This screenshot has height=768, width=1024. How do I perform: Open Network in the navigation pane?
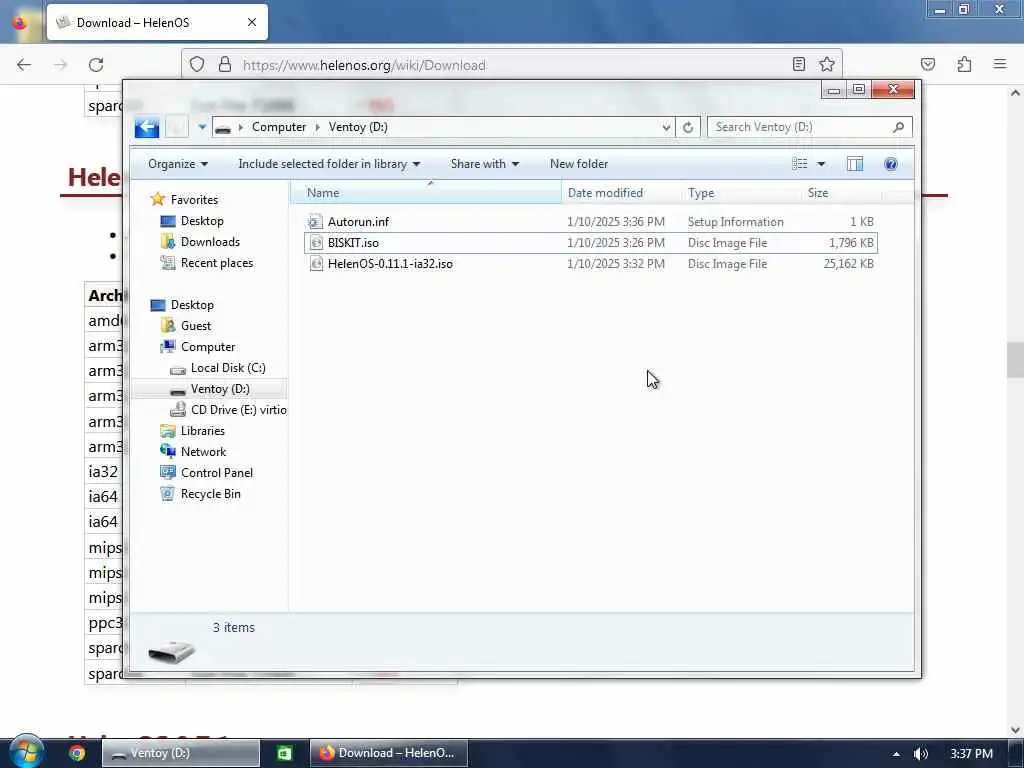pos(203,452)
